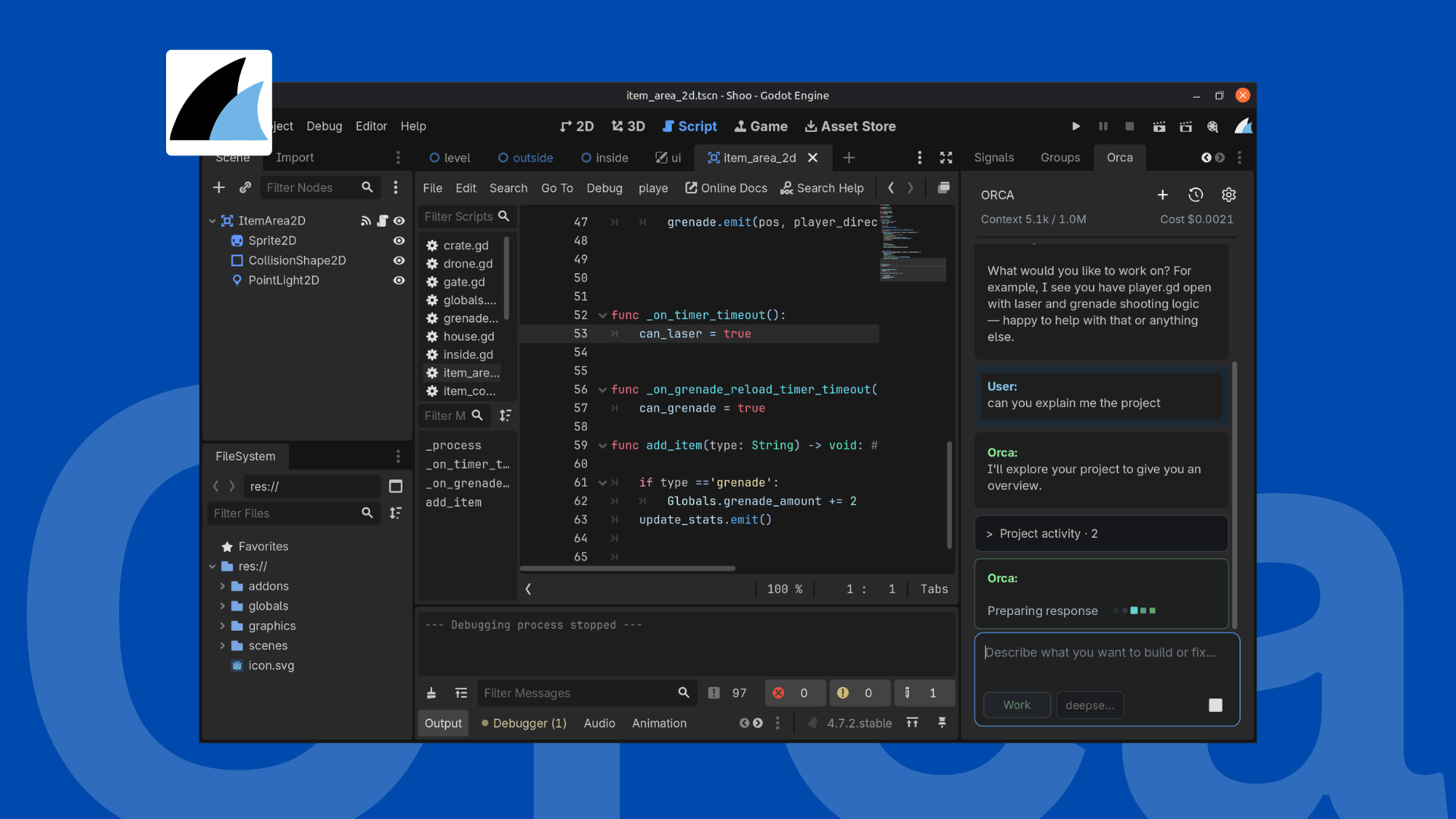Make the script editor floating
The image size is (1456, 819).
pyautogui.click(x=943, y=188)
